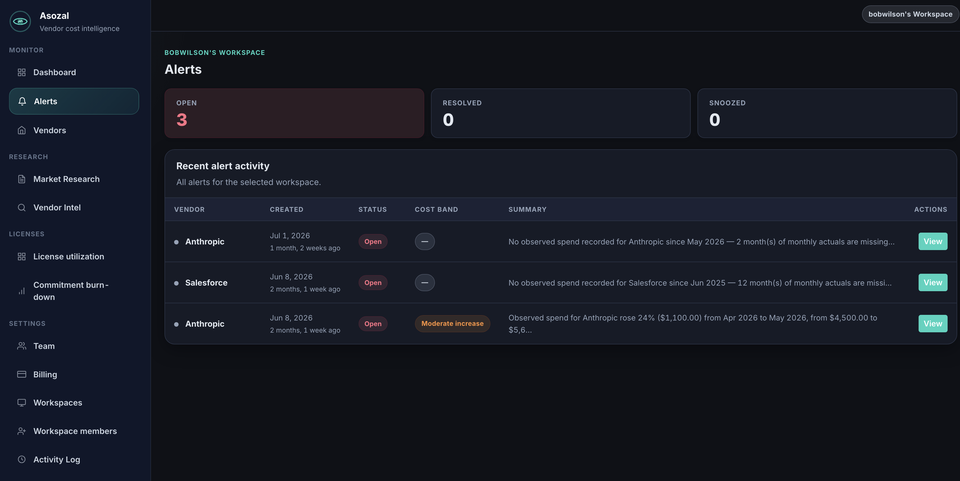Open Workspaces settings
The image size is (960, 481).
[74, 403]
